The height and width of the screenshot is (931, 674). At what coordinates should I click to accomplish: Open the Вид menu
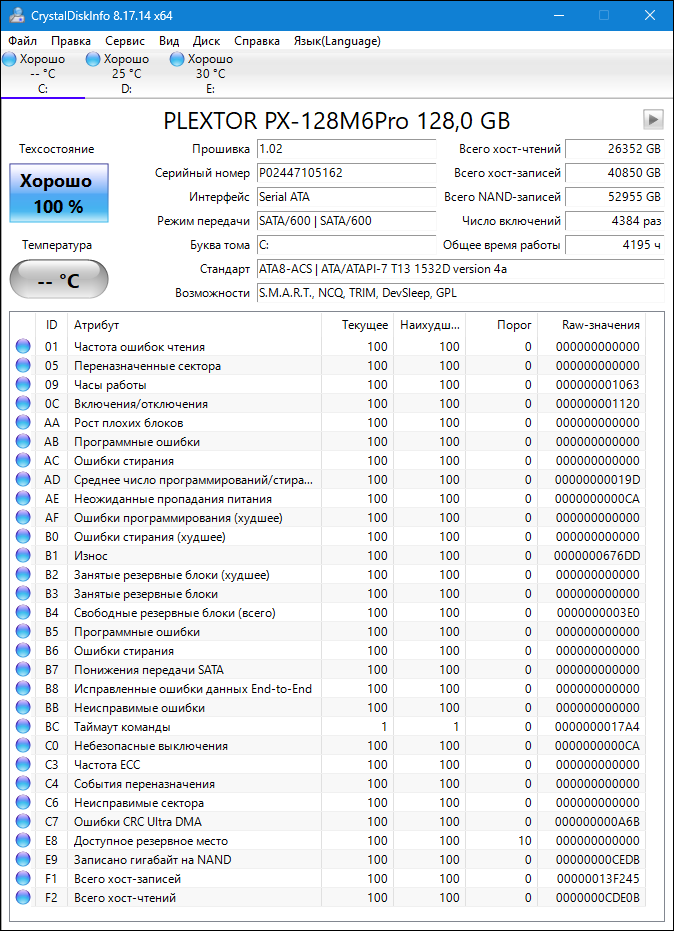coord(169,41)
